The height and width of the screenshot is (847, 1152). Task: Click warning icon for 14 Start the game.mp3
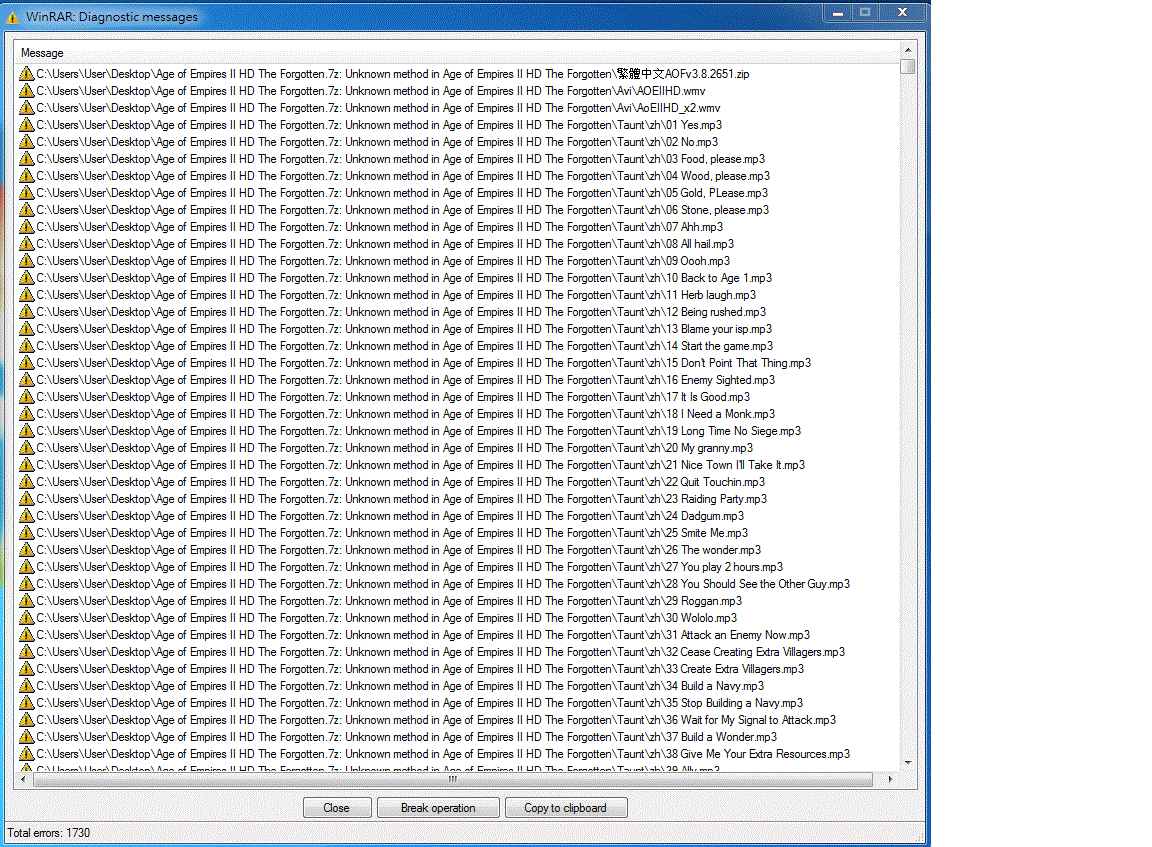pos(26,345)
